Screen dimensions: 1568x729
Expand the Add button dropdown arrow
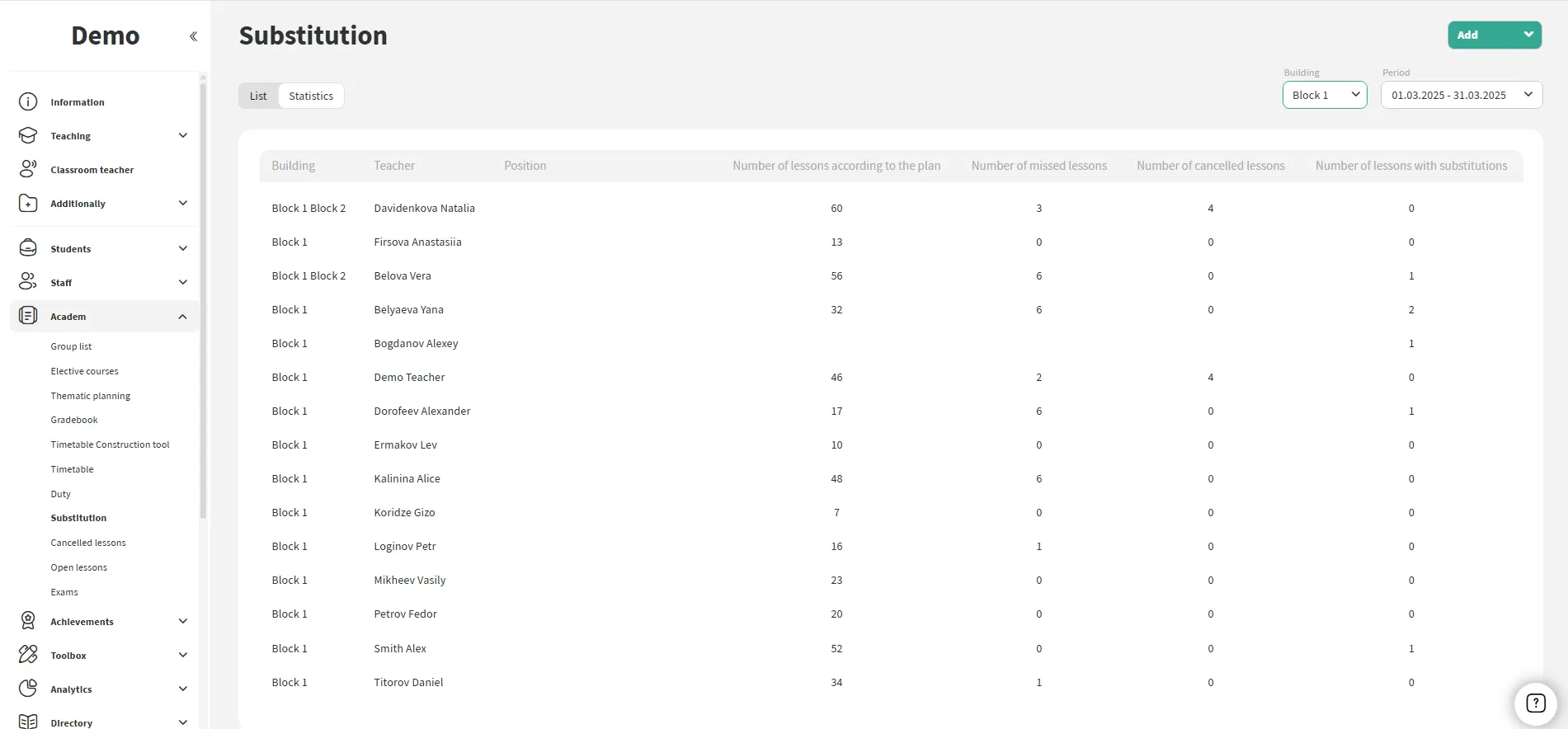click(x=1528, y=35)
